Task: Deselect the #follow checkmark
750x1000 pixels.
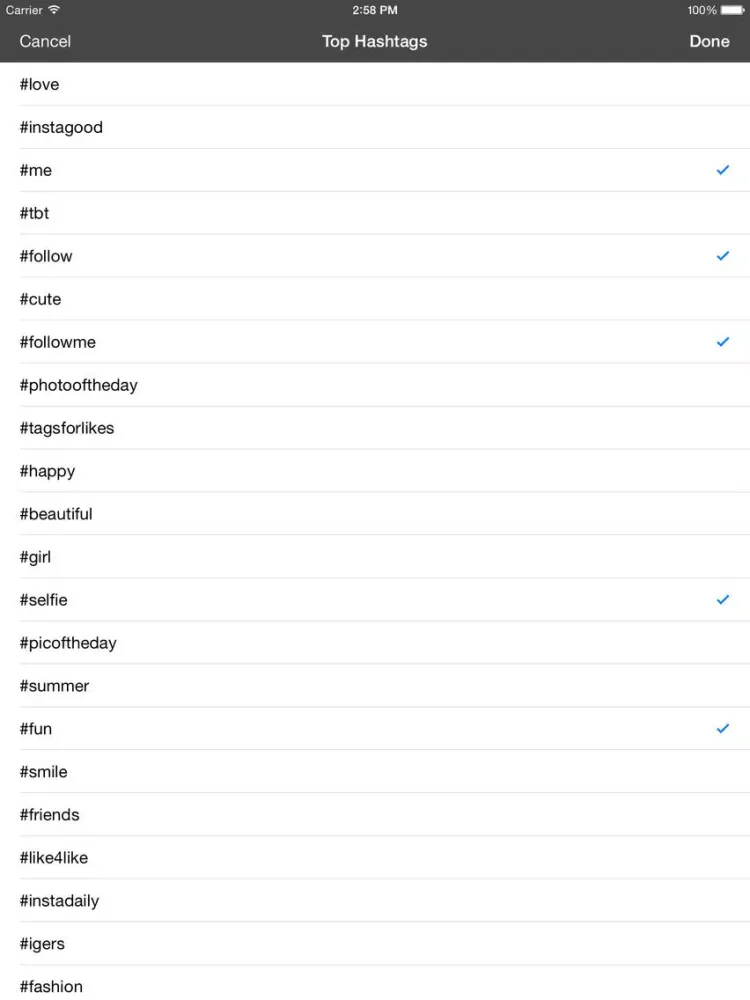Action: [x=723, y=256]
